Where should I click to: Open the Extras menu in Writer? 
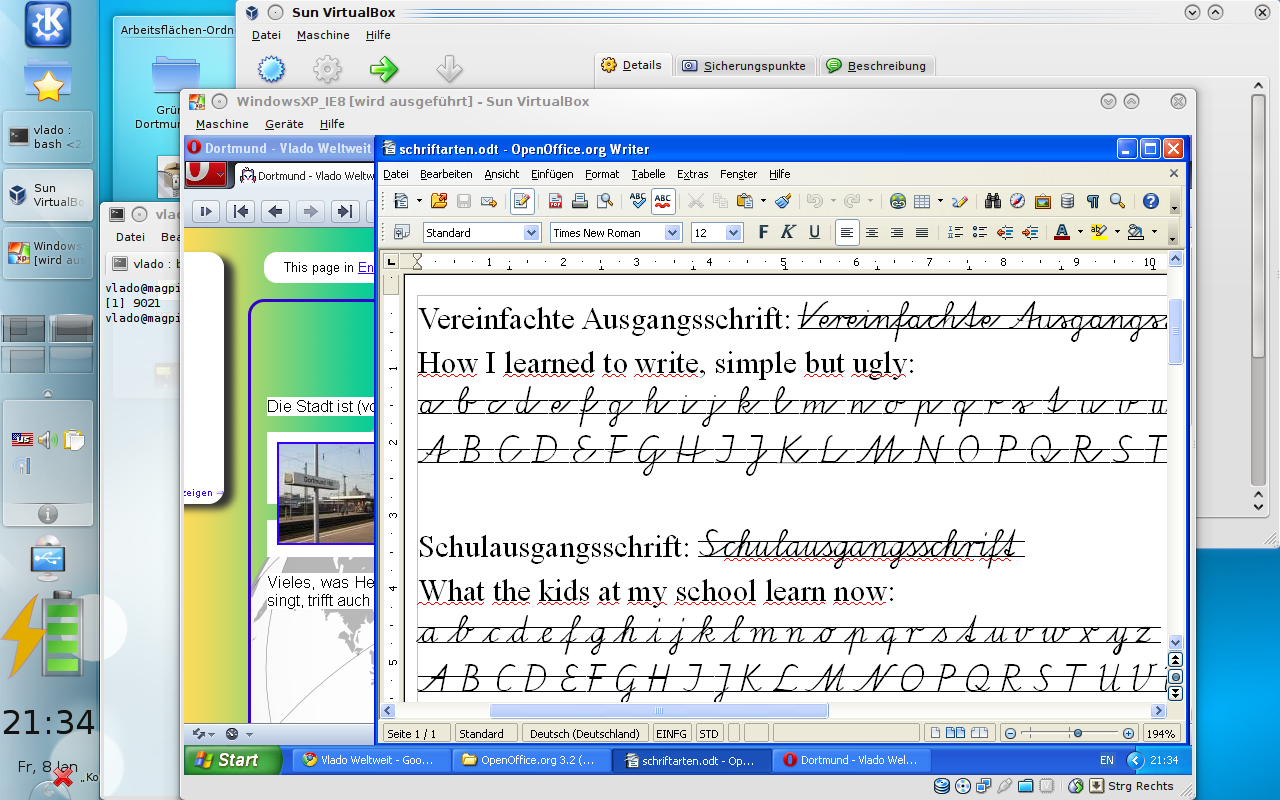[x=693, y=174]
